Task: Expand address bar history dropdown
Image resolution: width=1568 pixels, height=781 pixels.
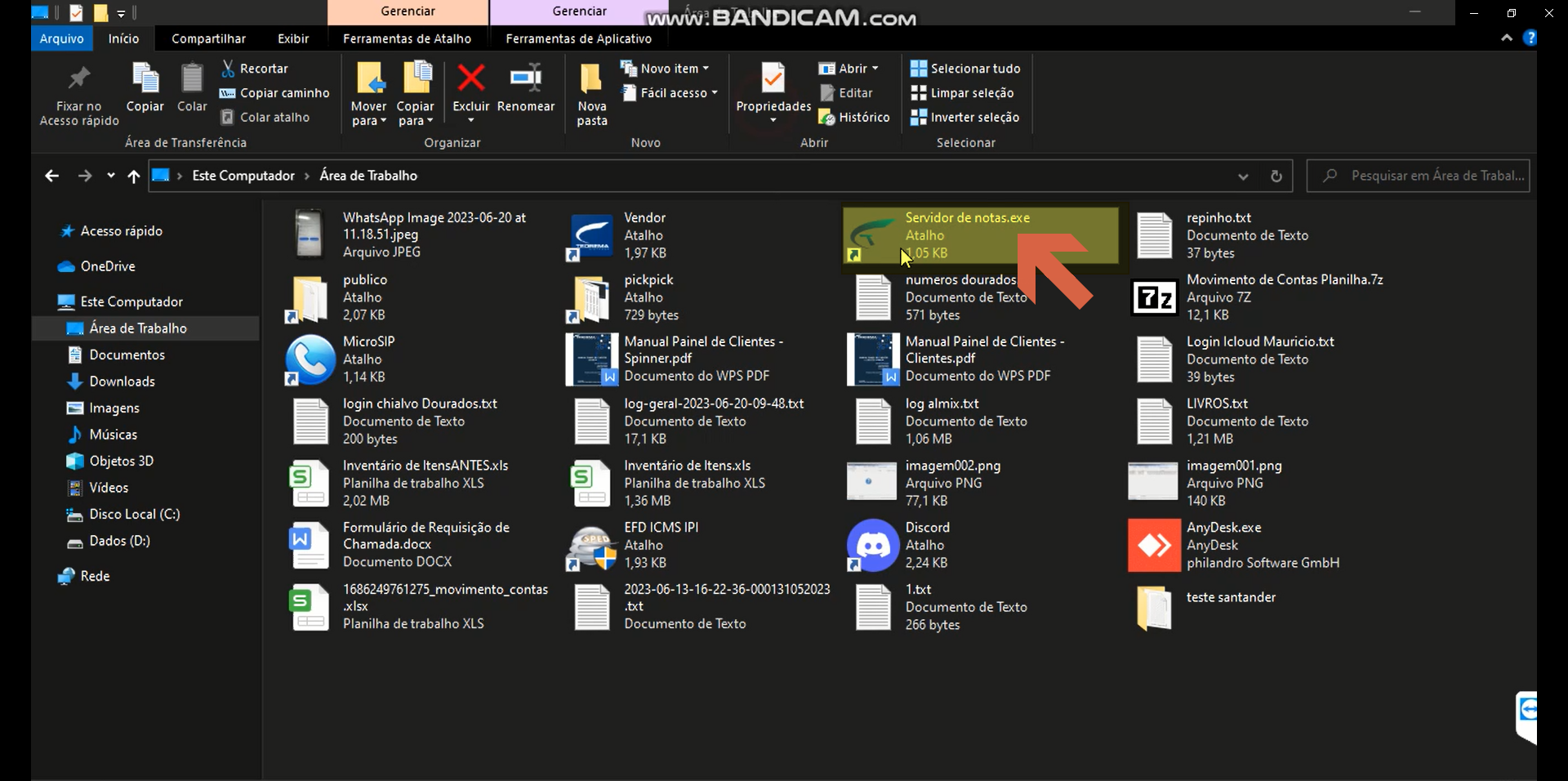Action: 1243,176
